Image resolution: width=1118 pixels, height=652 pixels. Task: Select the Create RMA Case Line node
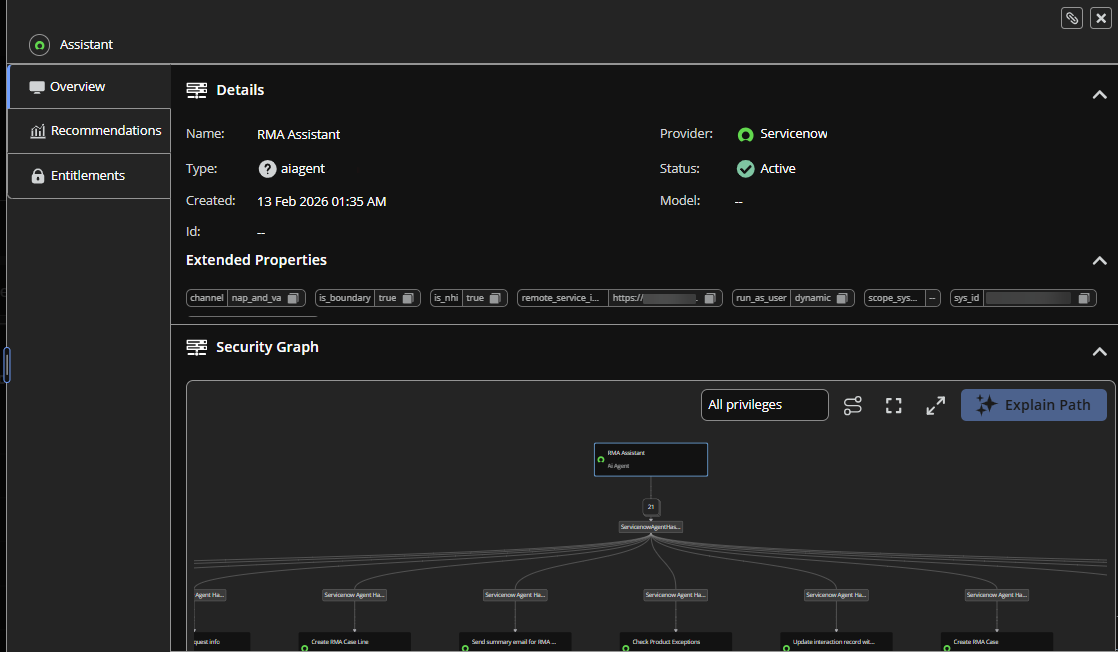click(354, 642)
